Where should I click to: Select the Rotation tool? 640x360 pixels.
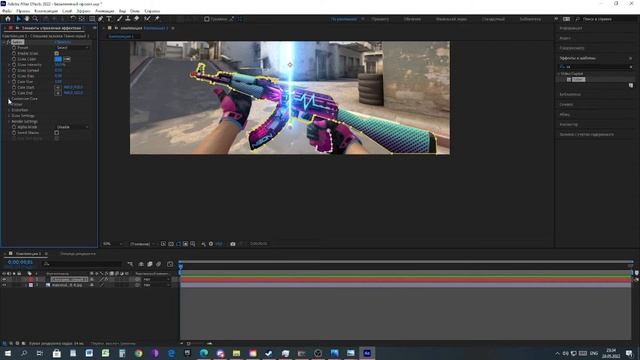(x=73, y=19)
